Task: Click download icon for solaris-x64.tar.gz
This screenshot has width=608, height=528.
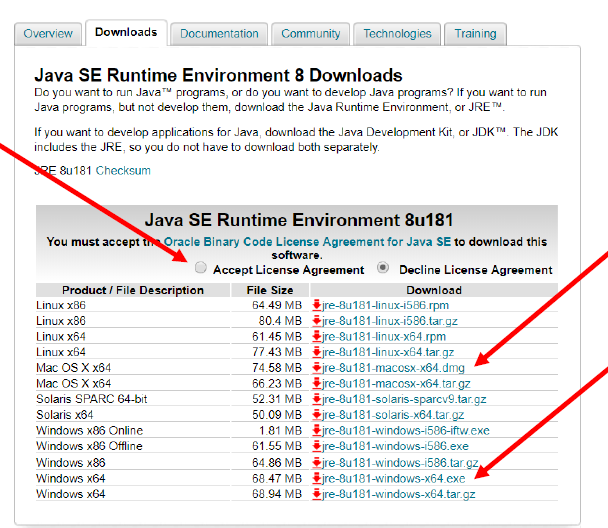Action: [x=317, y=415]
